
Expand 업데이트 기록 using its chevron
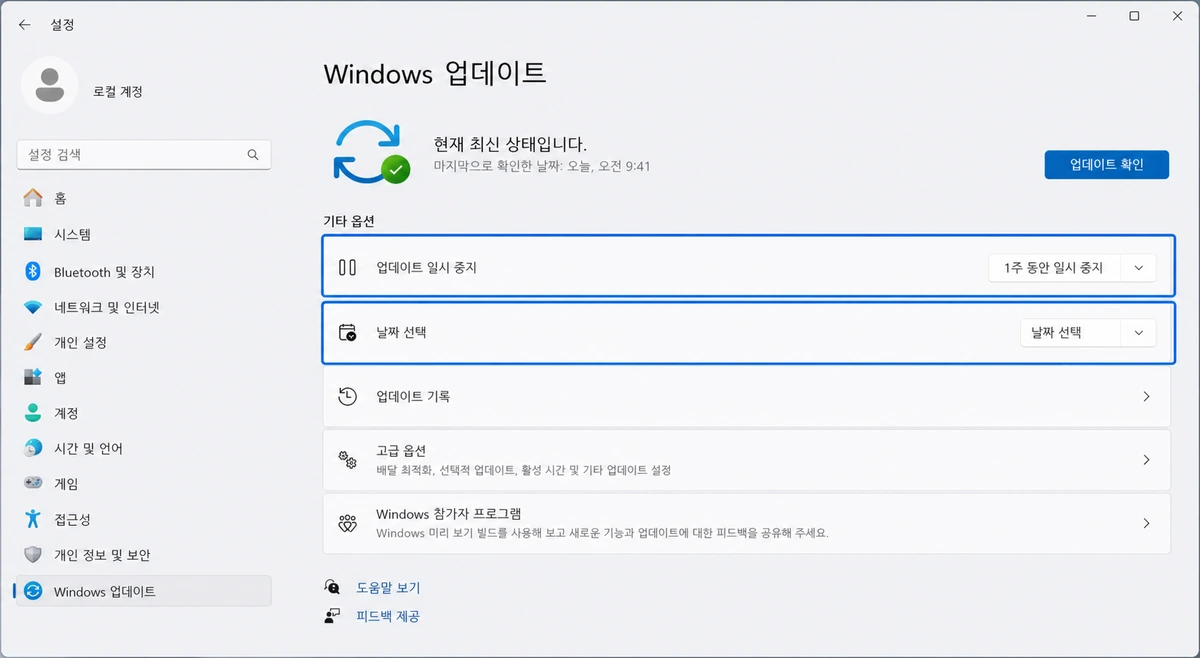(1146, 396)
